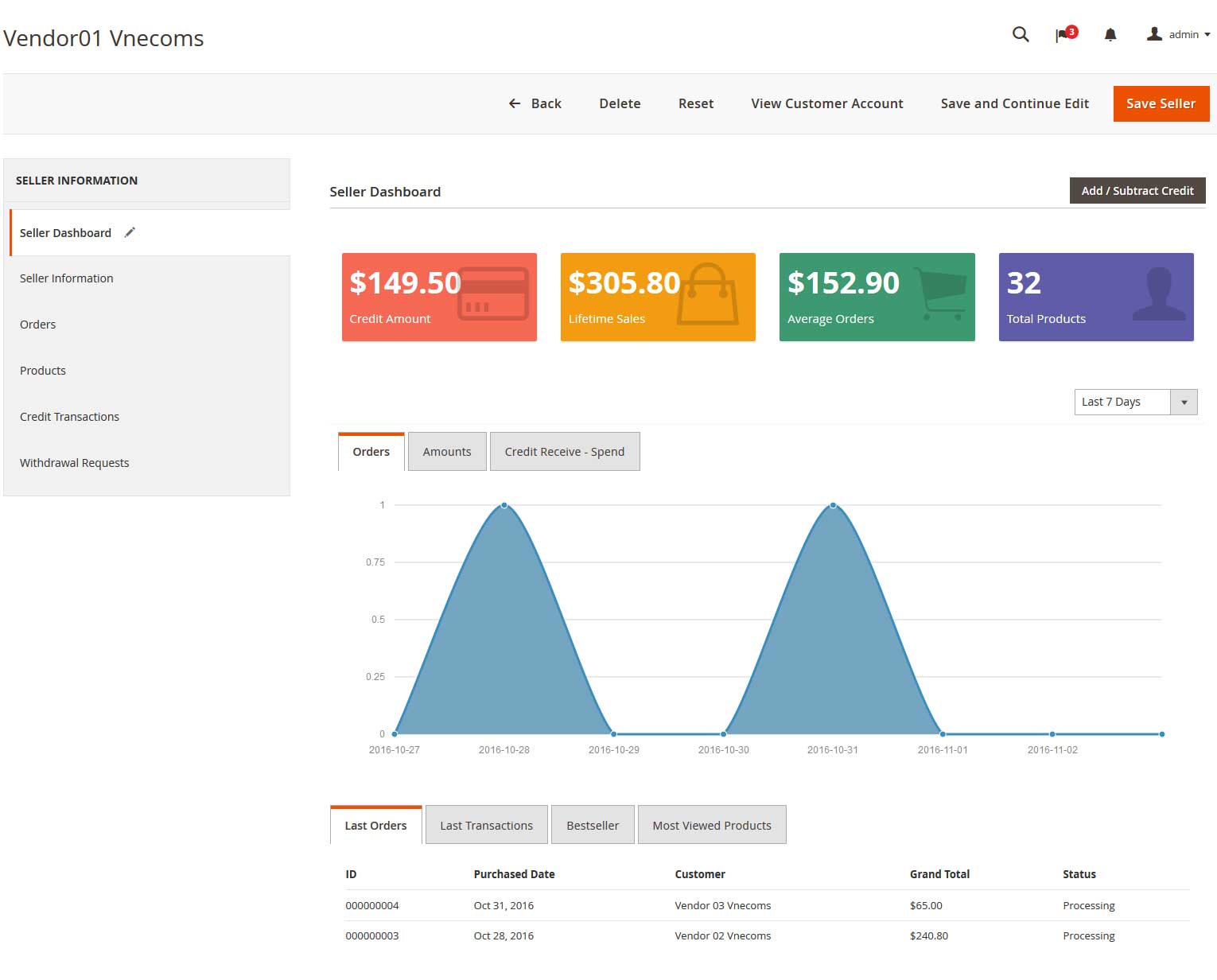Click chart data point at 2016-10-28 peak
This screenshot has height=980, width=1217.
[x=504, y=505]
